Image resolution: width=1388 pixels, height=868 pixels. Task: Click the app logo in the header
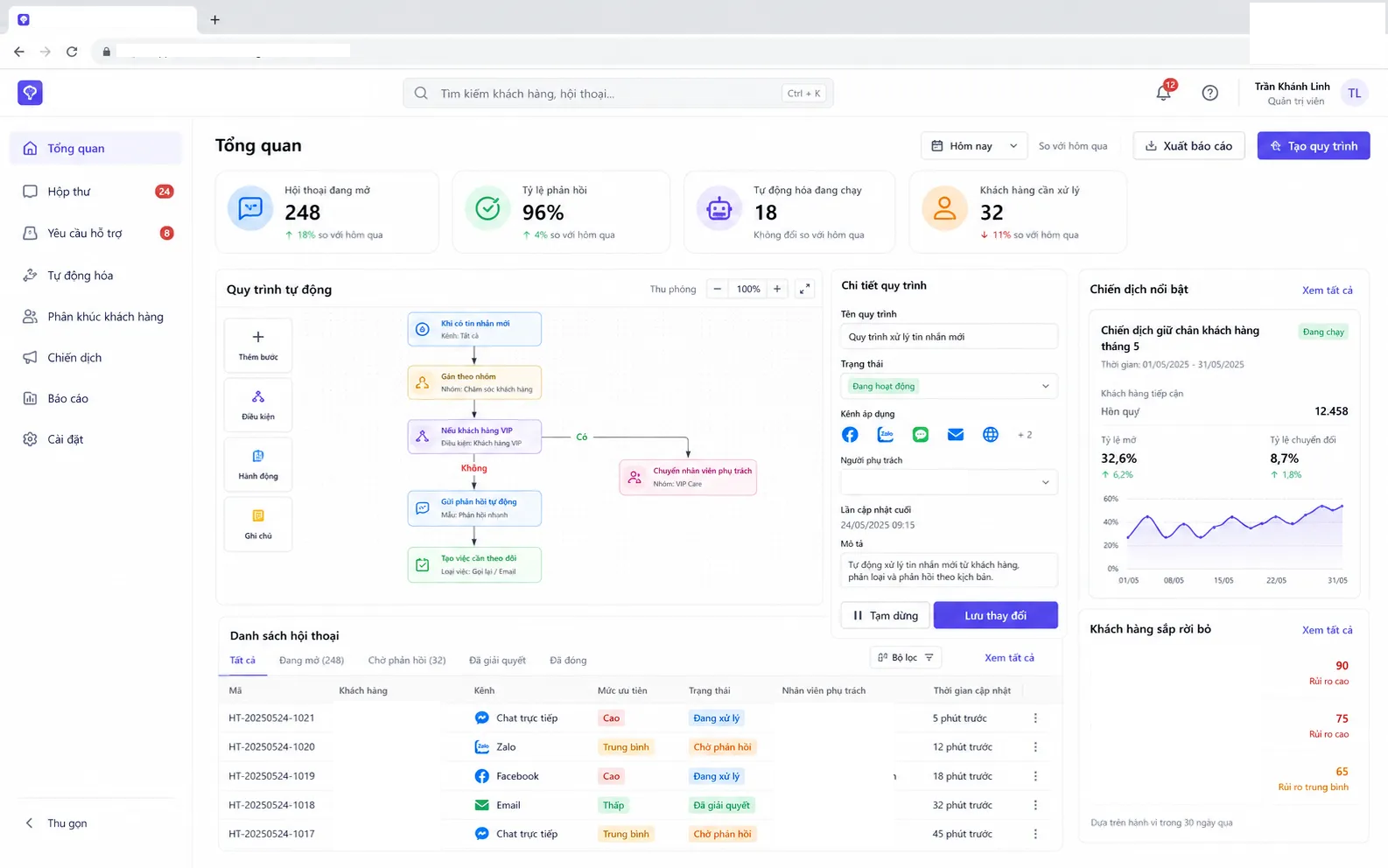point(30,93)
